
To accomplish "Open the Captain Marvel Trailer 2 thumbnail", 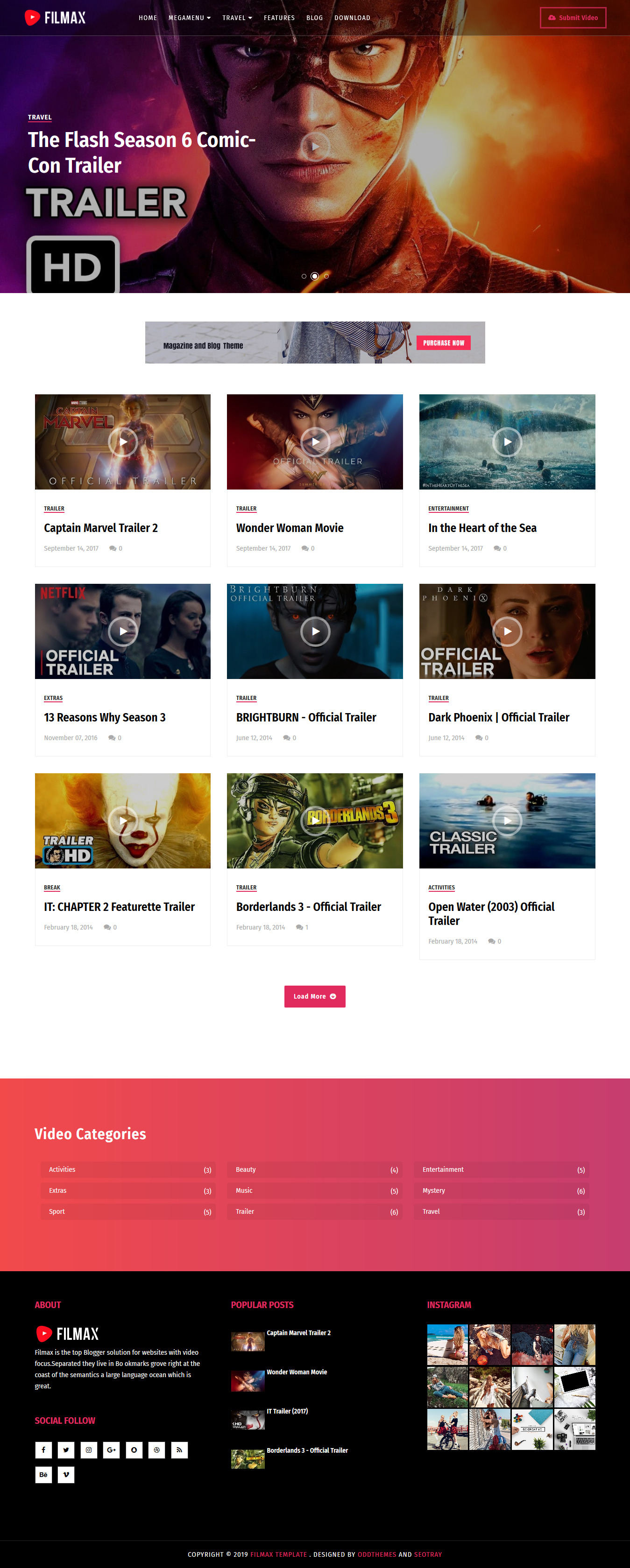I will (x=122, y=442).
